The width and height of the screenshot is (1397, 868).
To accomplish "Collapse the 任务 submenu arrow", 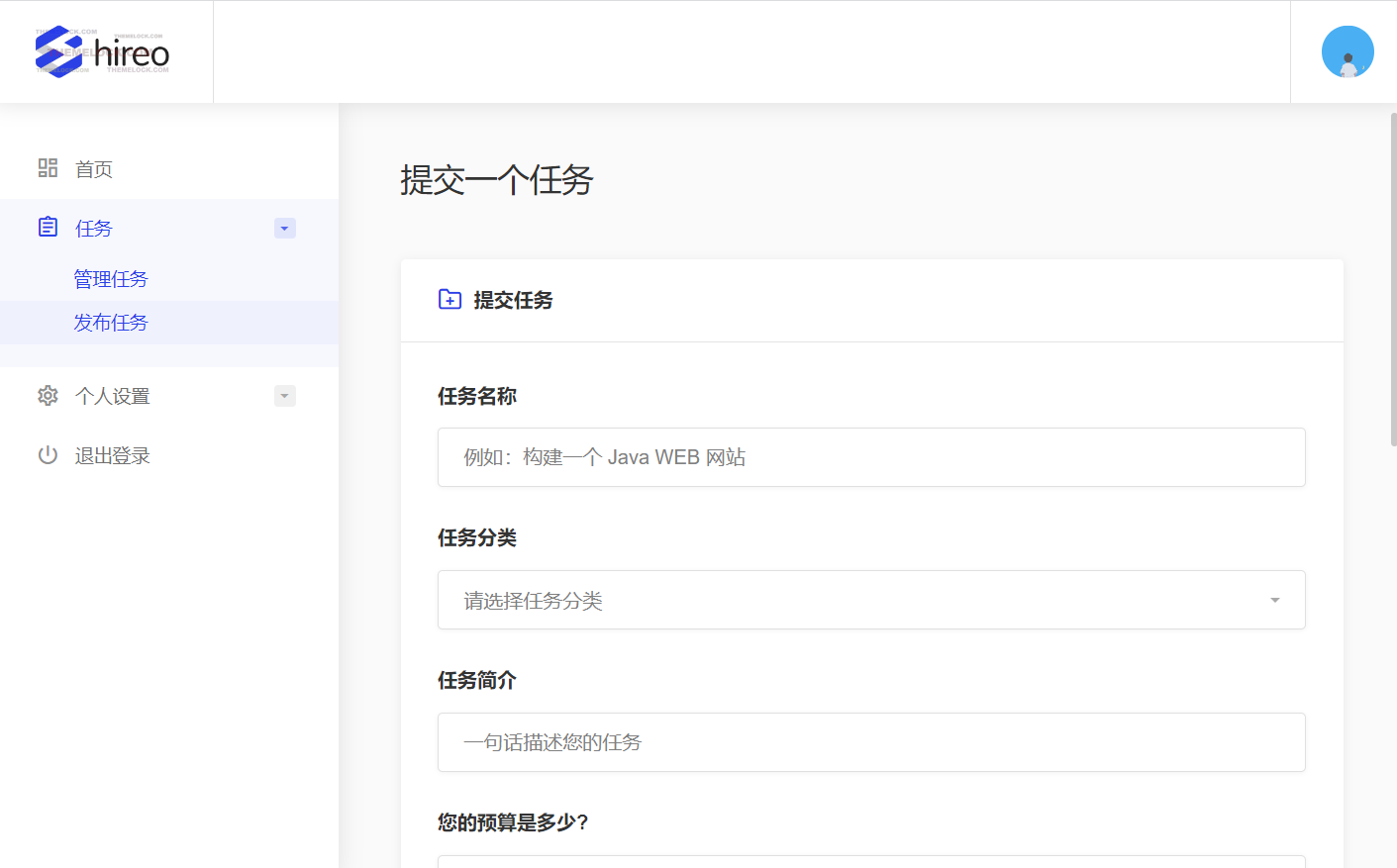I will pos(285,229).
